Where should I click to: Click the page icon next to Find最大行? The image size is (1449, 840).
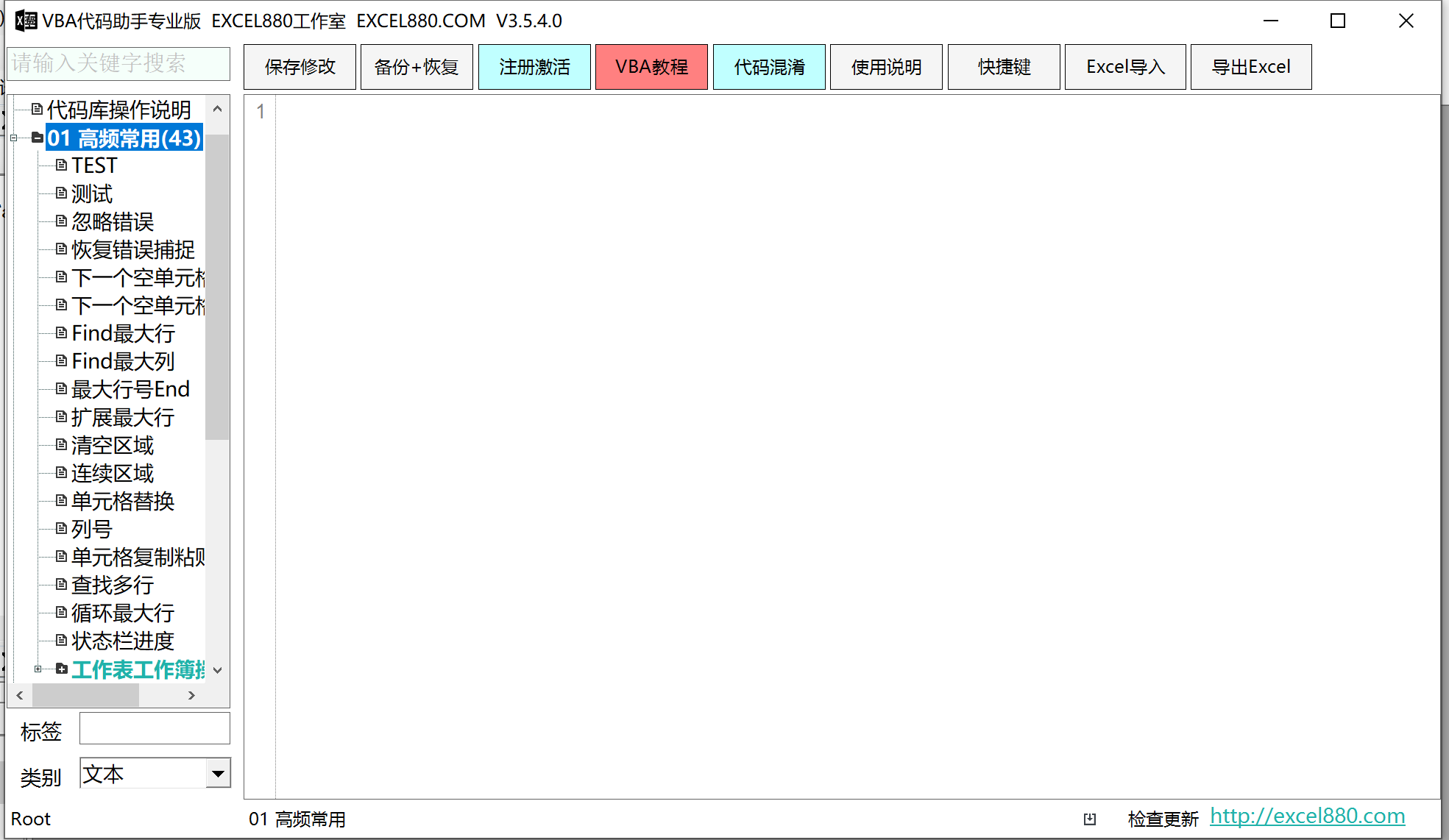tap(61, 333)
